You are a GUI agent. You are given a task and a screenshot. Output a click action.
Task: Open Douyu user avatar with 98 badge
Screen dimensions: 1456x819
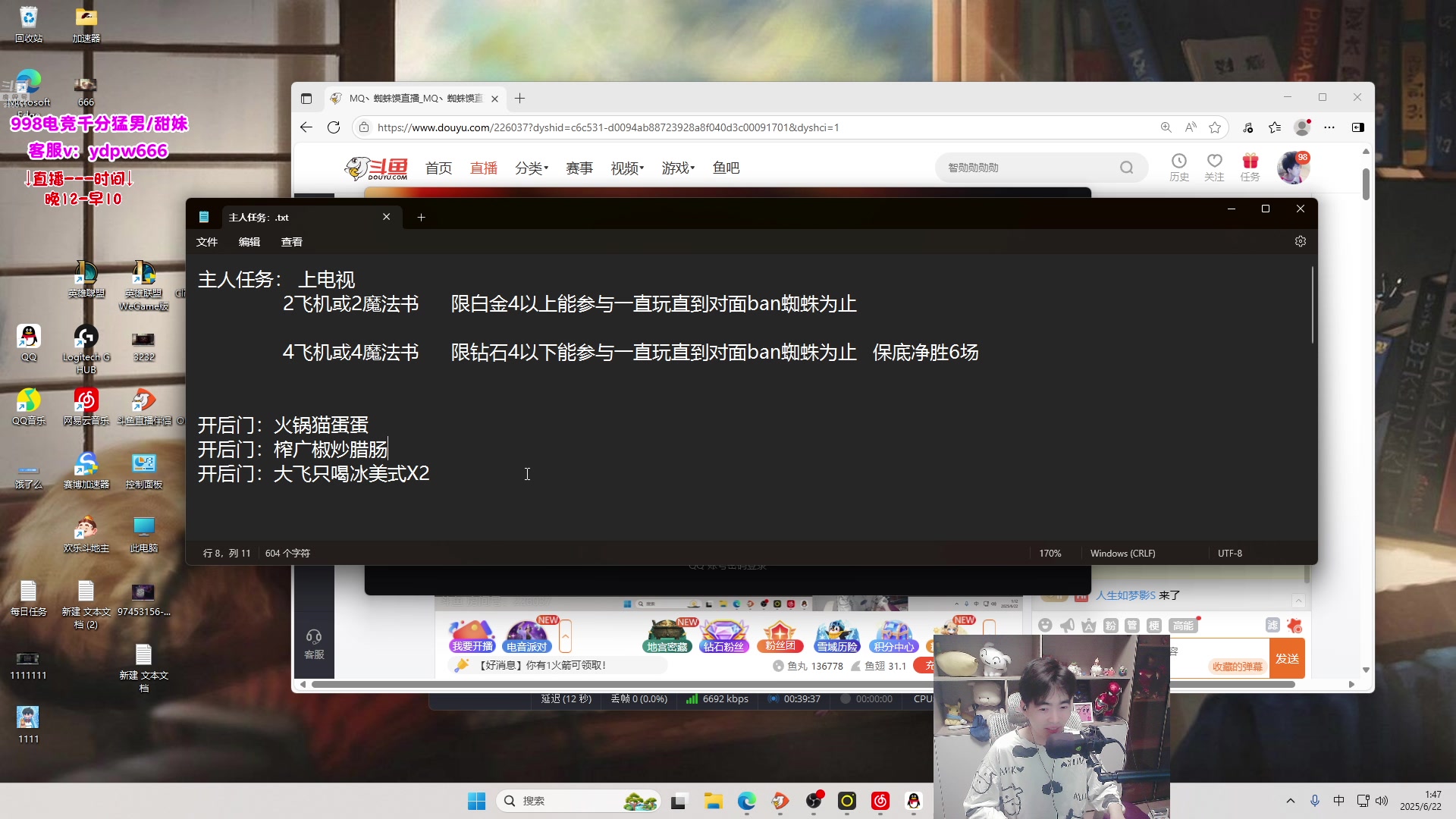(x=1293, y=168)
